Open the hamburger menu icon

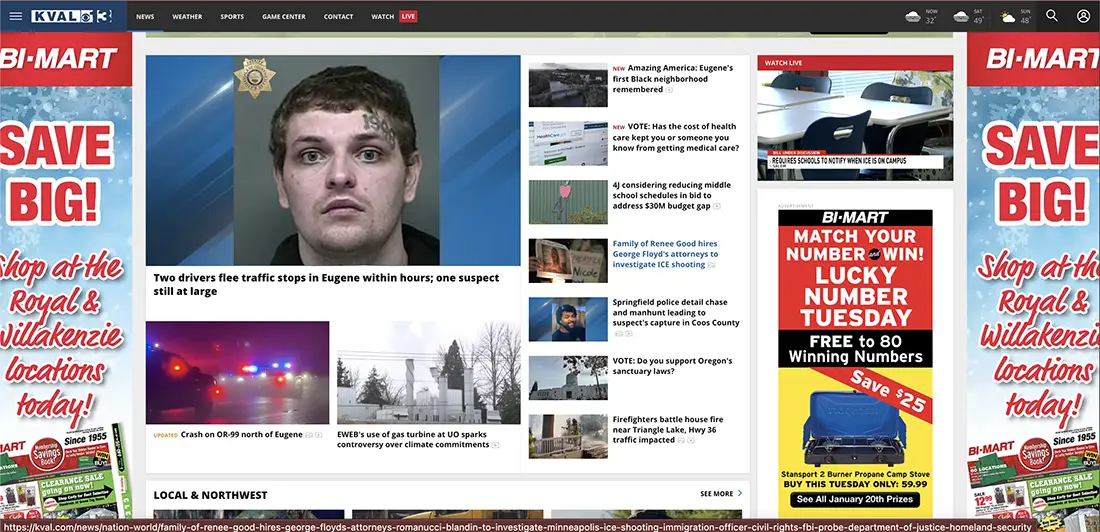15,16
